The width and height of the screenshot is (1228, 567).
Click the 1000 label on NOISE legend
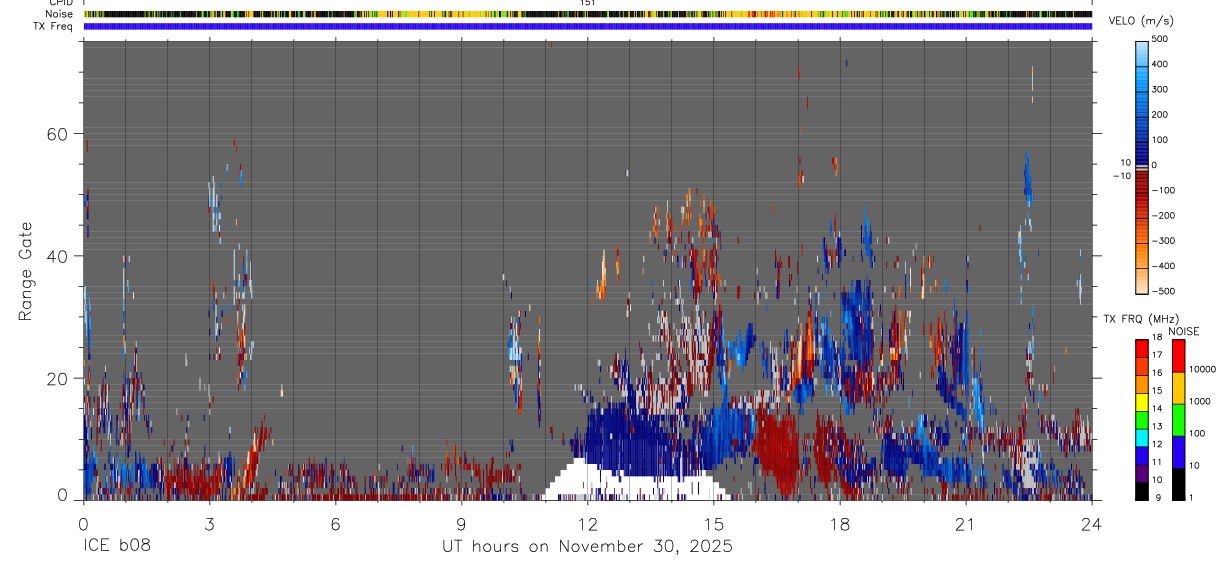1202,401
